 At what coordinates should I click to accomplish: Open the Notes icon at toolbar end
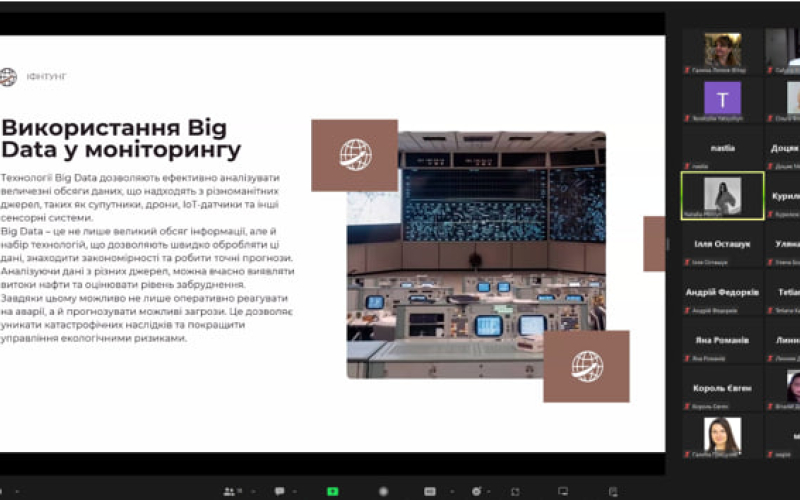pos(613,491)
